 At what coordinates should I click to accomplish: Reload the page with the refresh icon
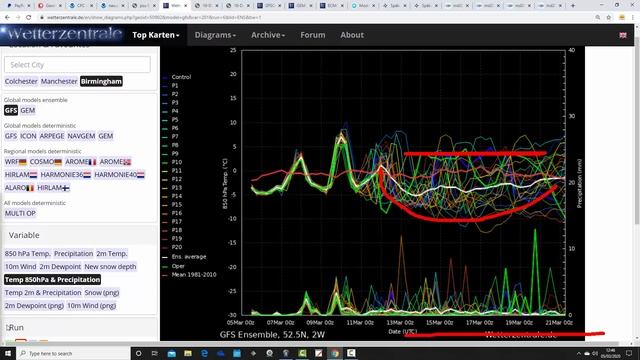point(29,17)
